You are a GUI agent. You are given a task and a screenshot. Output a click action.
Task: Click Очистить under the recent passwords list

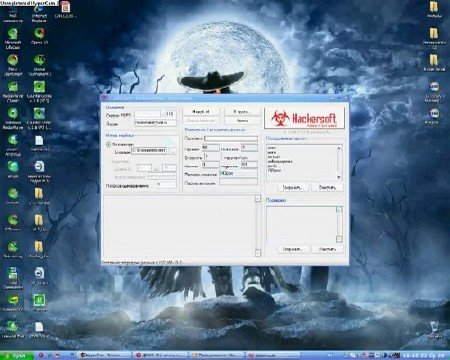[x=327, y=188]
